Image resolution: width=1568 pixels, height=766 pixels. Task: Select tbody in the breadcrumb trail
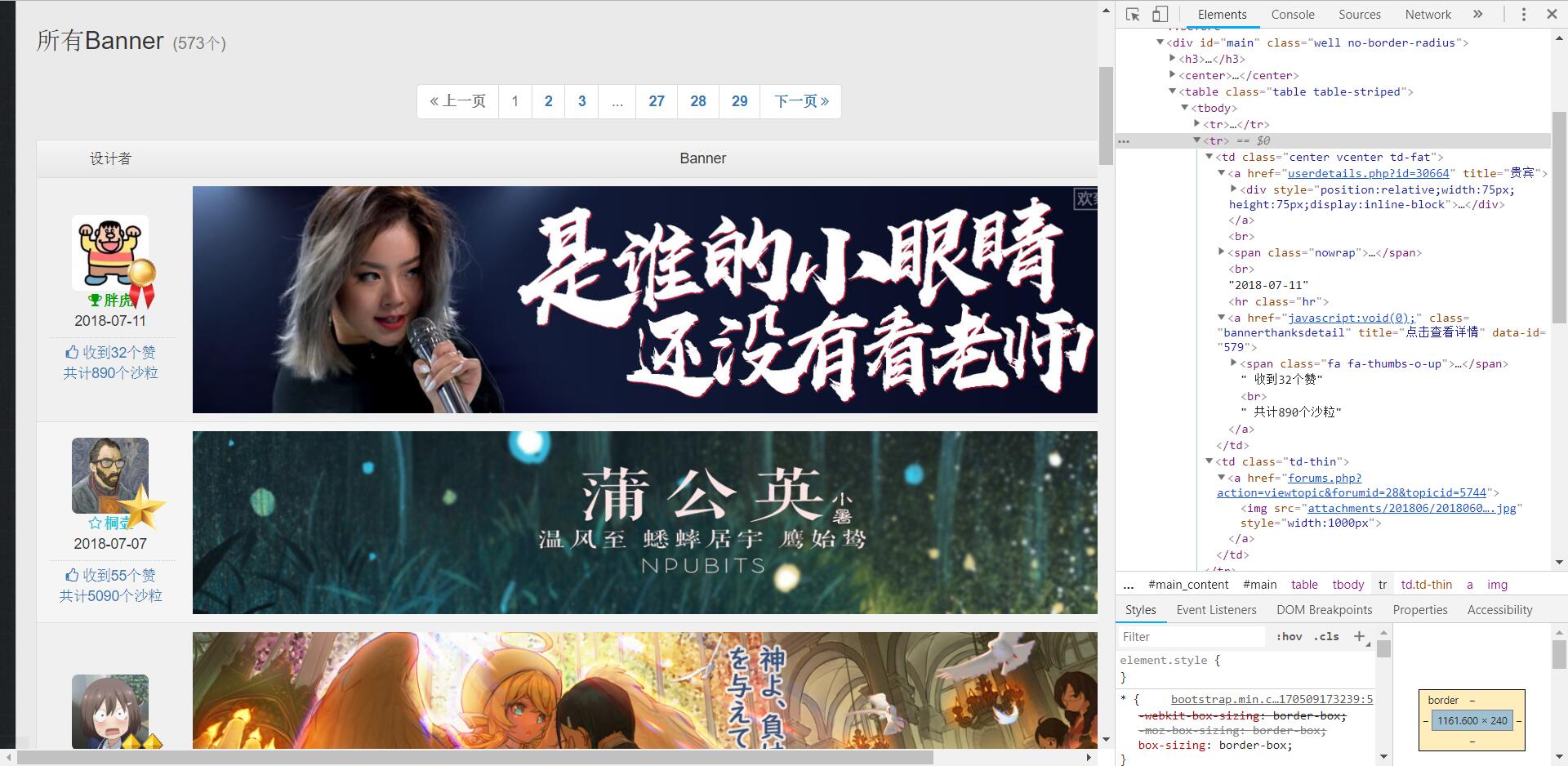pyautogui.click(x=1348, y=585)
